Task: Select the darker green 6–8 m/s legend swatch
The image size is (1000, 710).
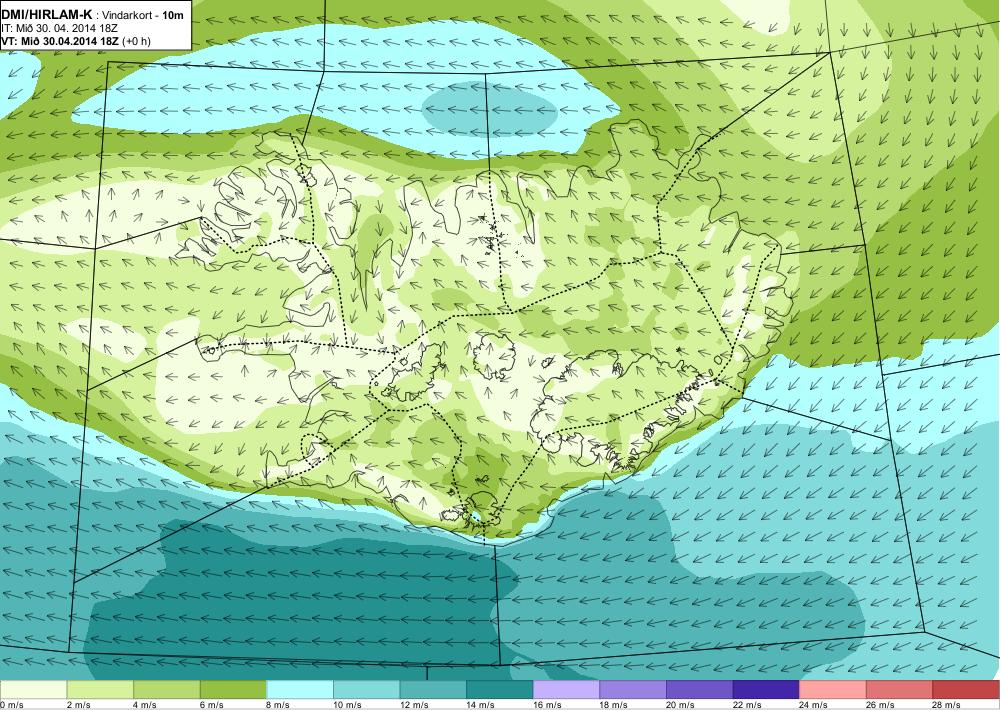Action: (x=233, y=690)
